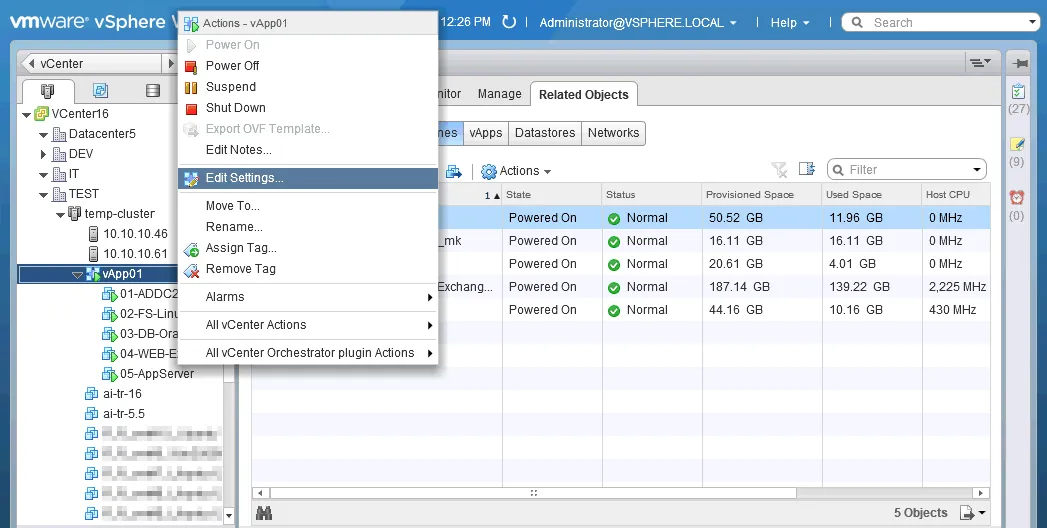Switch to the Datastores tab
The height and width of the screenshot is (528, 1047).
click(x=545, y=133)
